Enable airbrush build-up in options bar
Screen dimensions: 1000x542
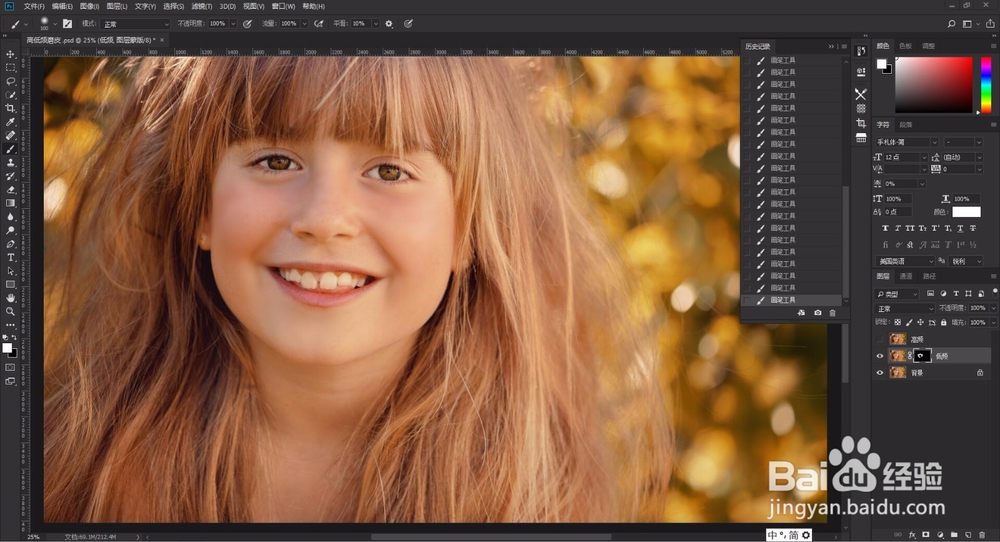click(x=319, y=24)
